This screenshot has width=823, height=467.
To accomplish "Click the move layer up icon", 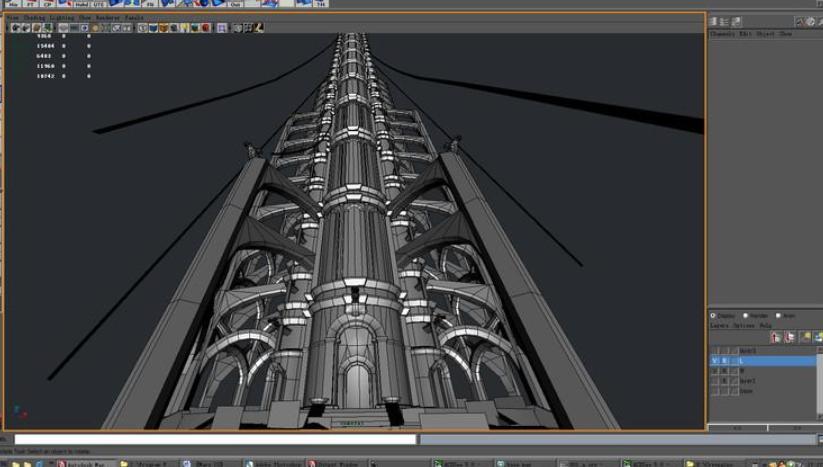I will pyautogui.click(x=776, y=337).
